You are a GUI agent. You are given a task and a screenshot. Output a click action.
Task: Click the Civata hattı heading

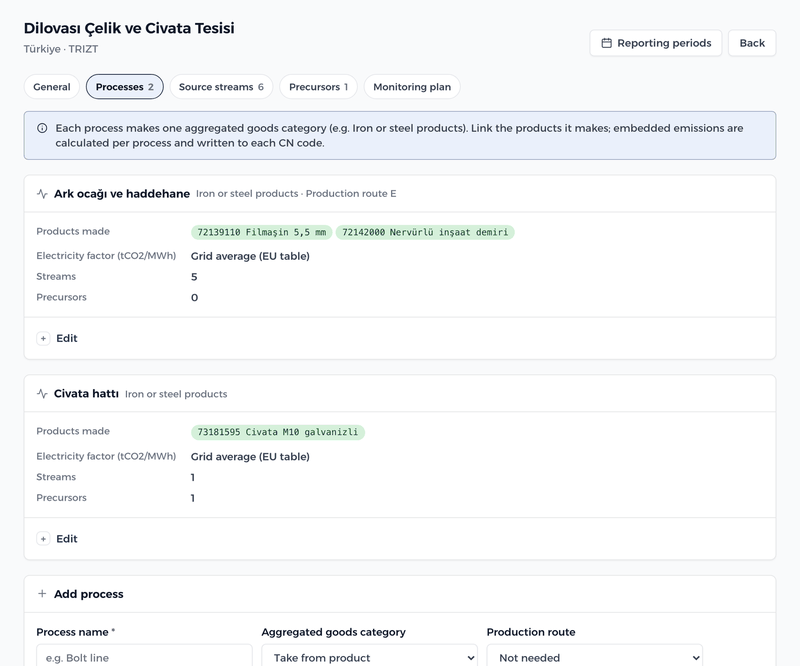pyautogui.click(x=86, y=394)
